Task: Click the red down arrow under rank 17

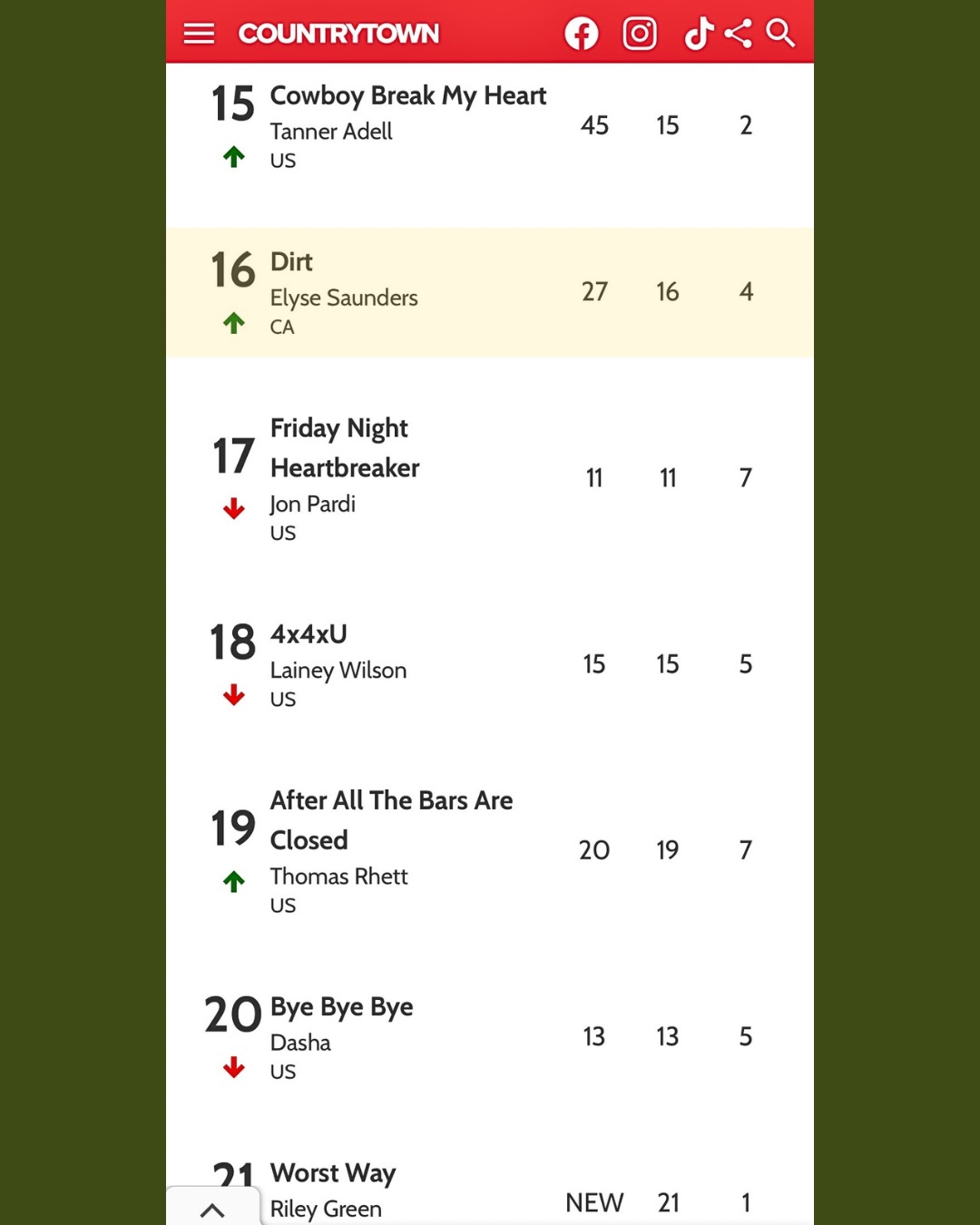Action: click(234, 508)
